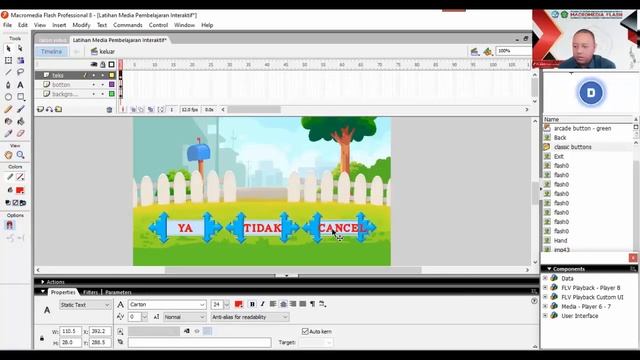Toggle Bold text formatting
Image resolution: width=640 pixels, height=360 pixels.
click(252, 304)
